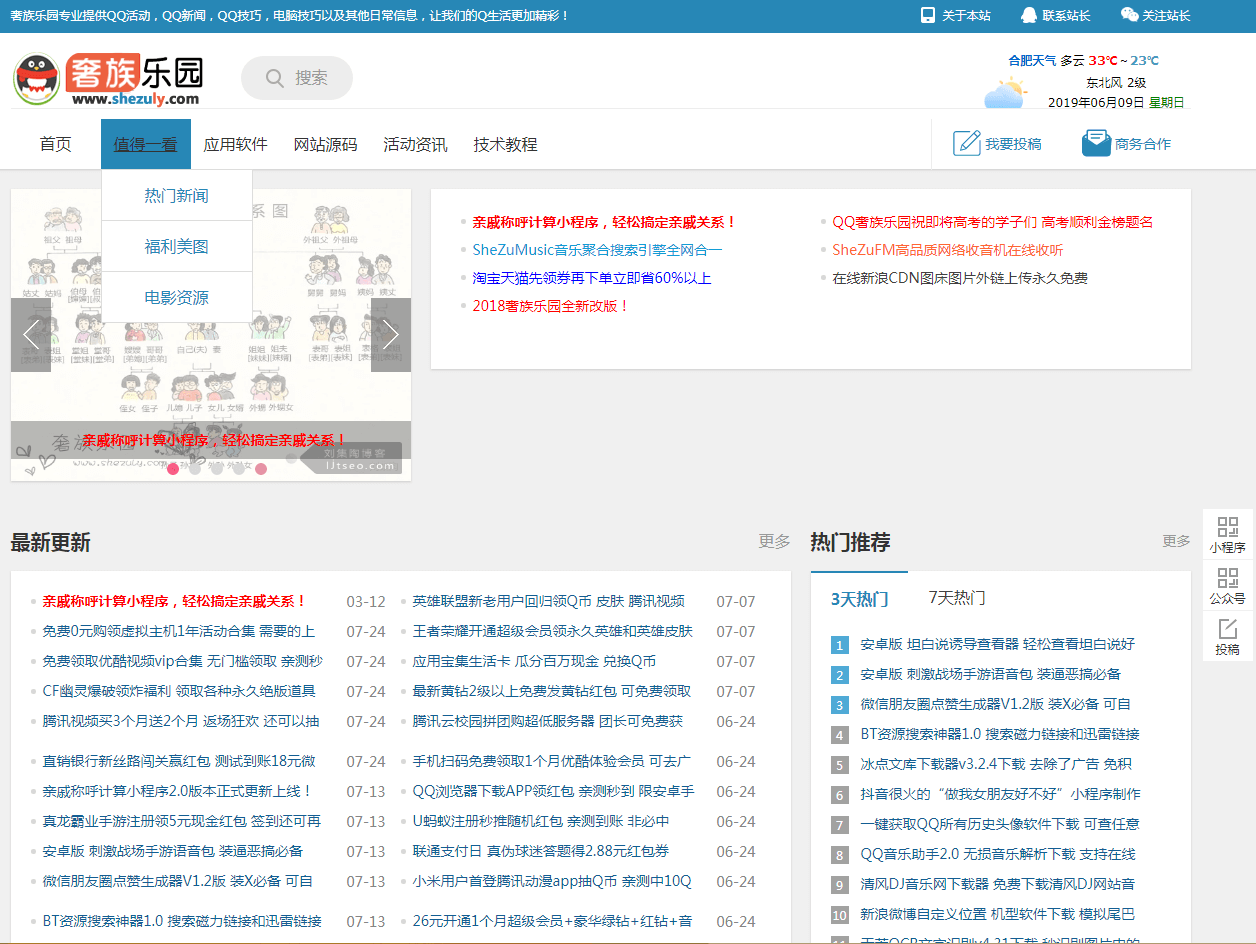Click the 我要投稿 pencil icon

[966, 142]
